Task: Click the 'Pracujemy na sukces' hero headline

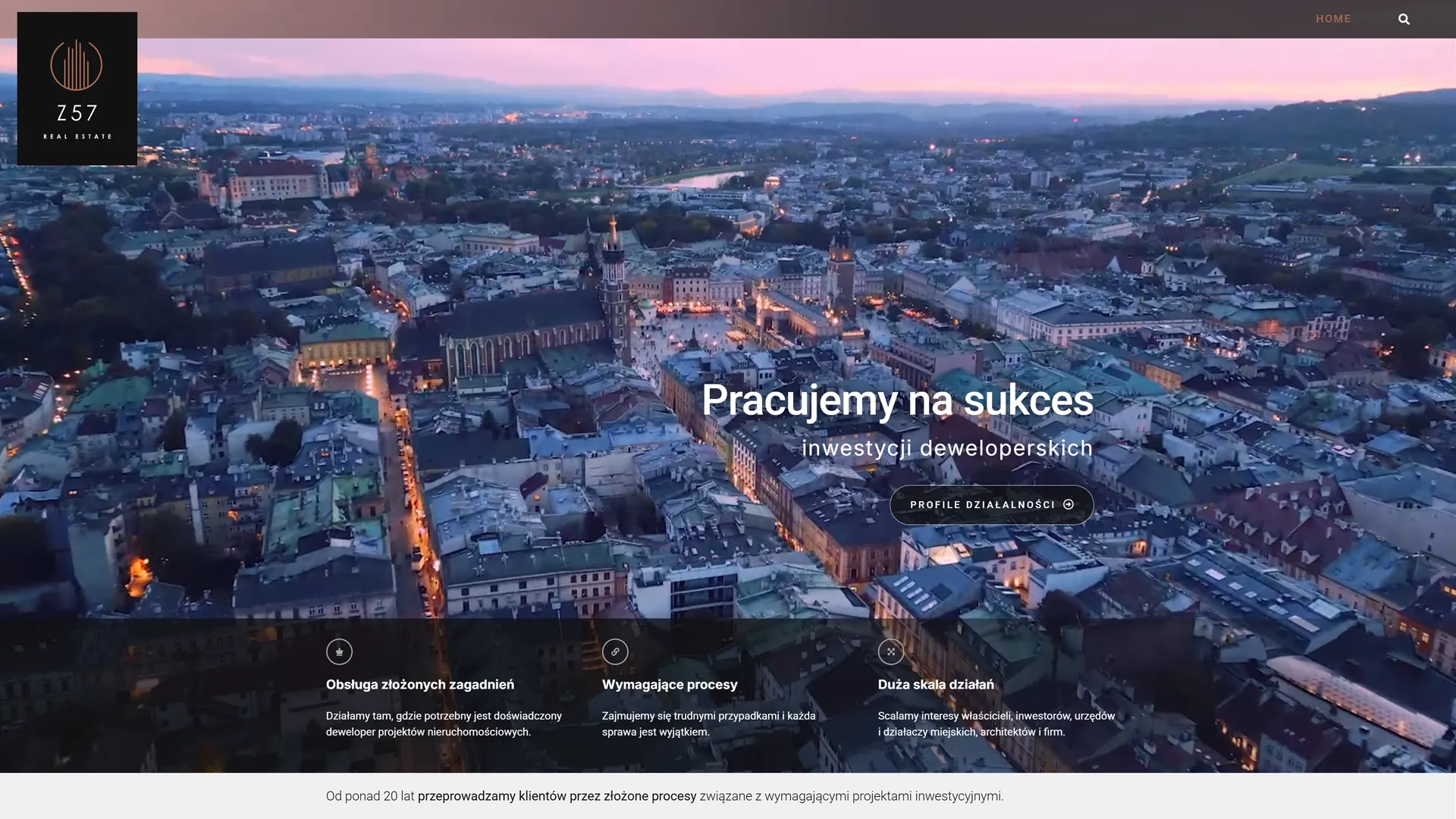Action: (897, 400)
